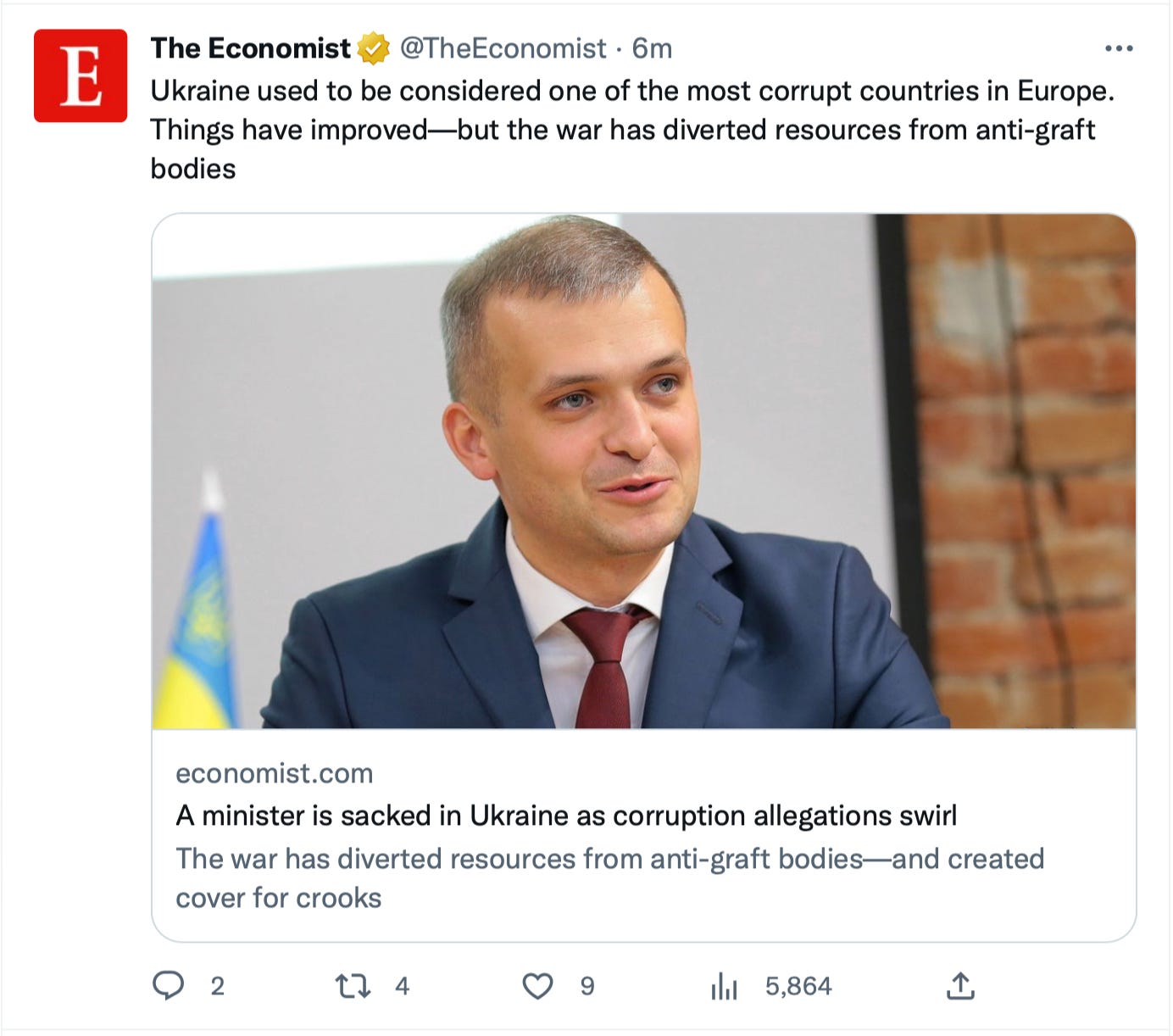Click the retweet arrows icon
Image resolution: width=1173 pixels, height=1036 pixels.
(x=353, y=986)
